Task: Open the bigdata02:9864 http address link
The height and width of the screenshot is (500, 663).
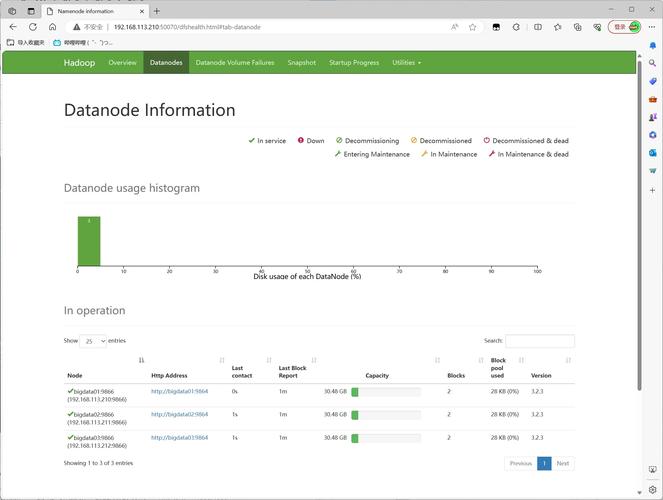Action: pyautogui.click(x=179, y=414)
